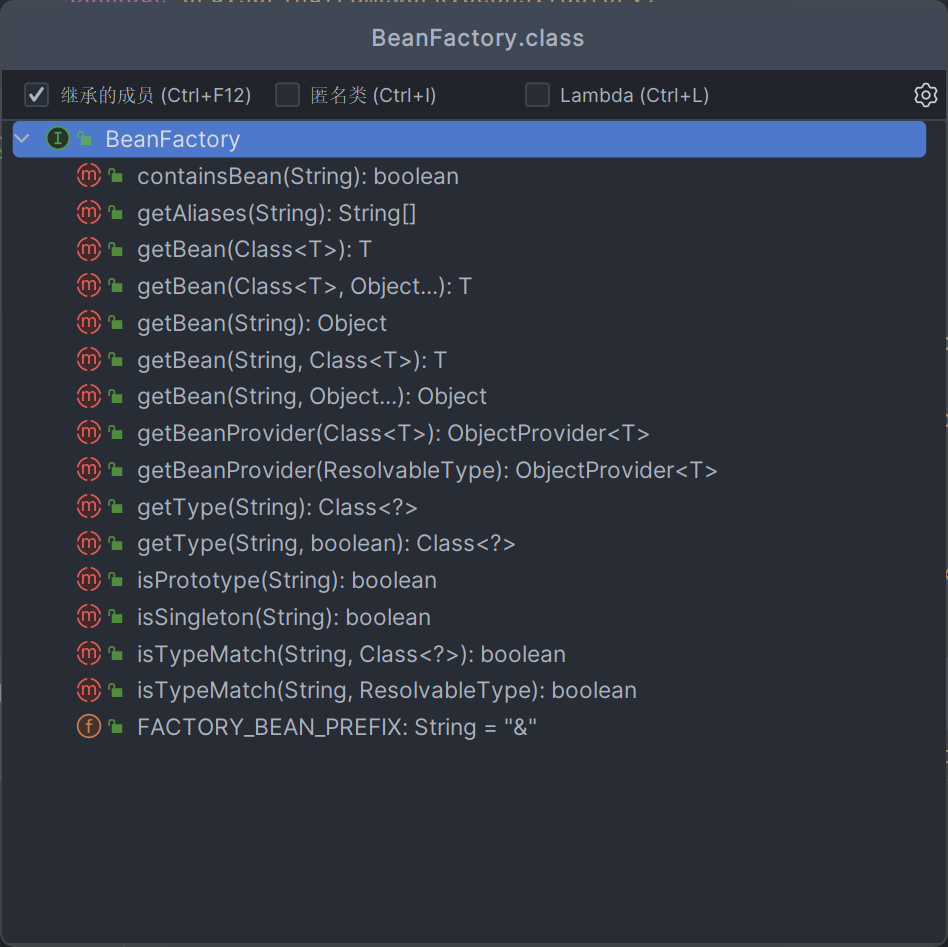
Task: Enable the Lambda checkbox
Action: tap(538, 95)
